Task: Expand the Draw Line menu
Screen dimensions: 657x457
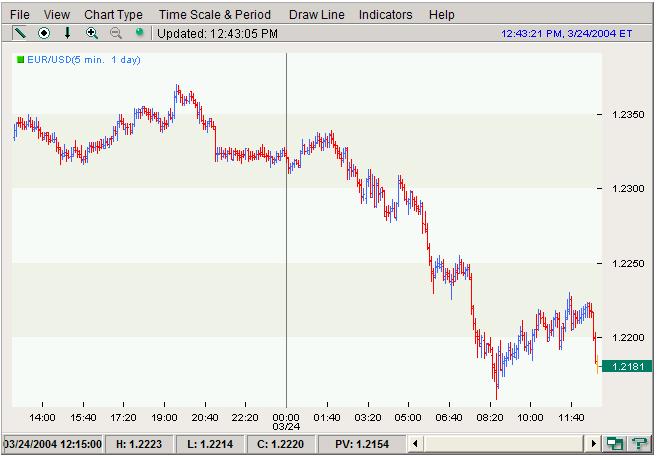Action: pyautogui.click(x=316, y=15)
